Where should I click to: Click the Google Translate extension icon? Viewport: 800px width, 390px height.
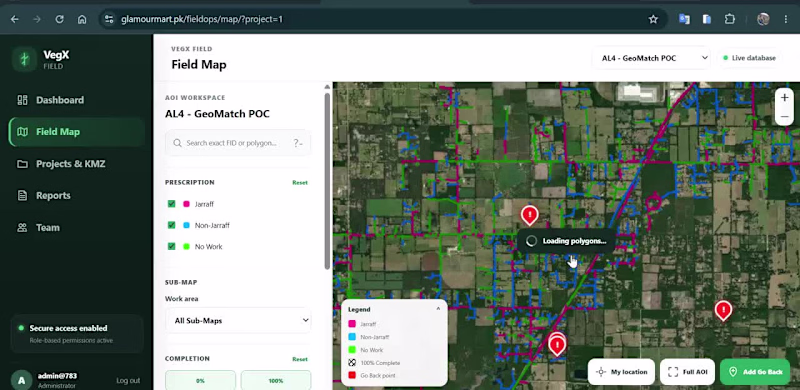[684, 19]
